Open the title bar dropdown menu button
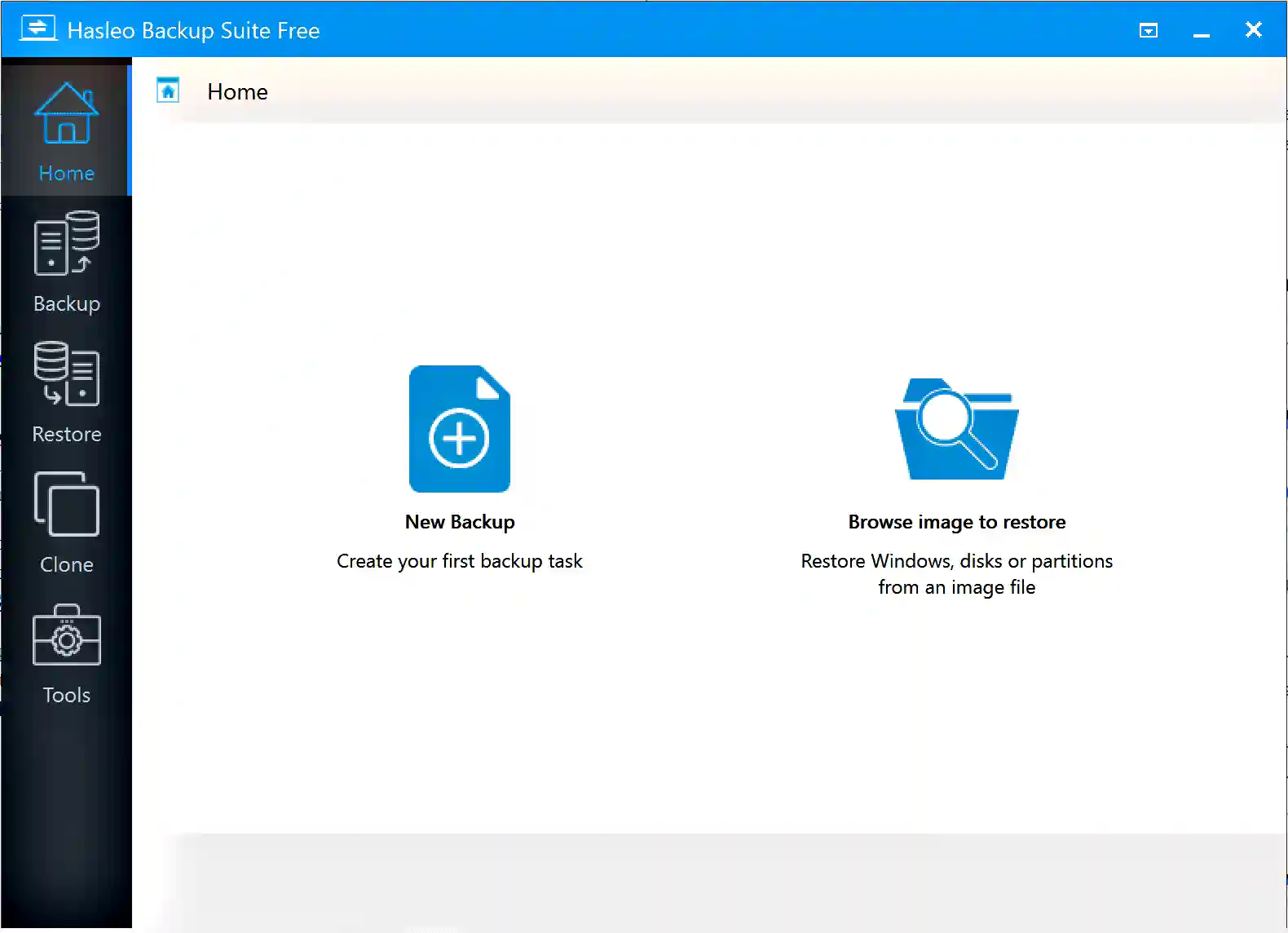 (x=1149, y=30)
